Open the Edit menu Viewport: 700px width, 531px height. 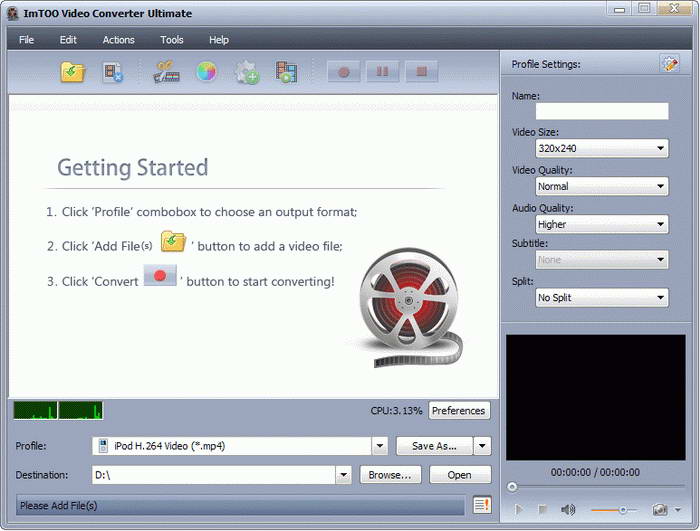[x=68, y=40]
